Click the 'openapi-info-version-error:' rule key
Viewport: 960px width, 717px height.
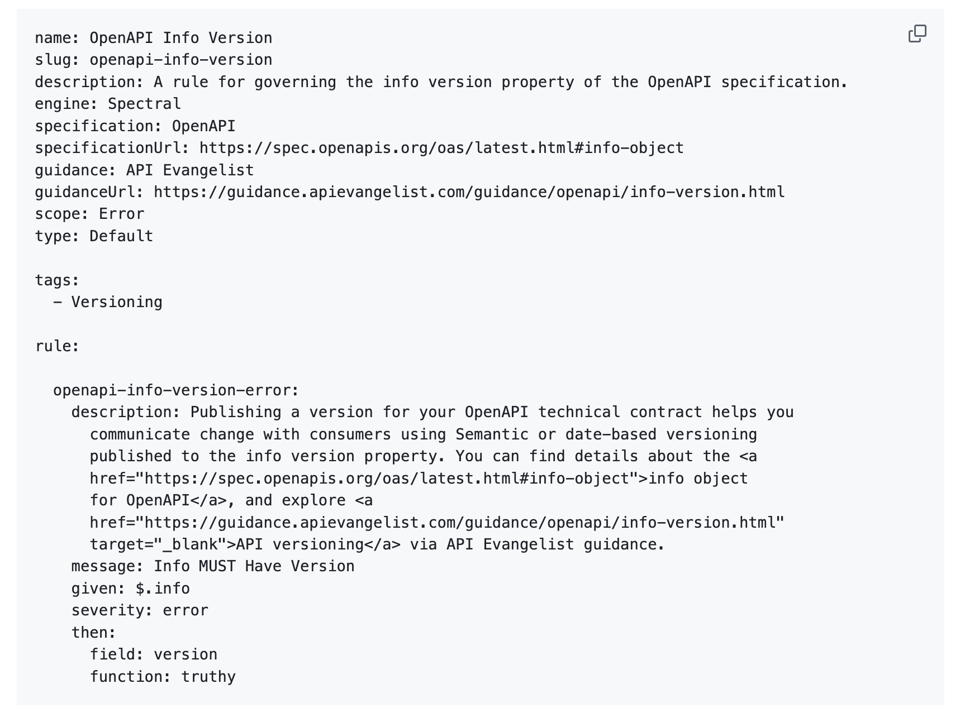pos(176,390)
